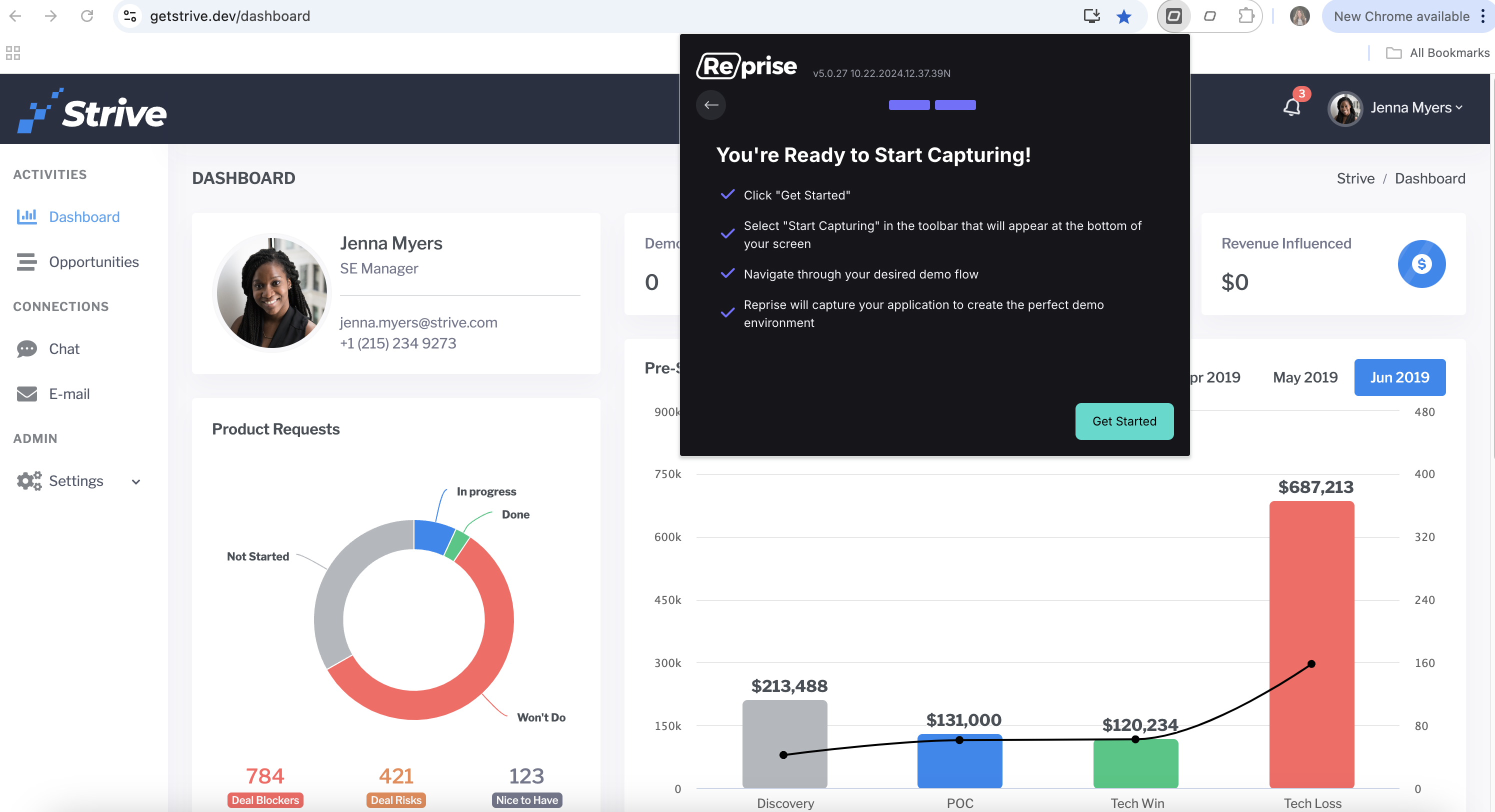Click the back arrow in Reprise popup
Screen dimensions: 1495x812
[x=711, y=105]
